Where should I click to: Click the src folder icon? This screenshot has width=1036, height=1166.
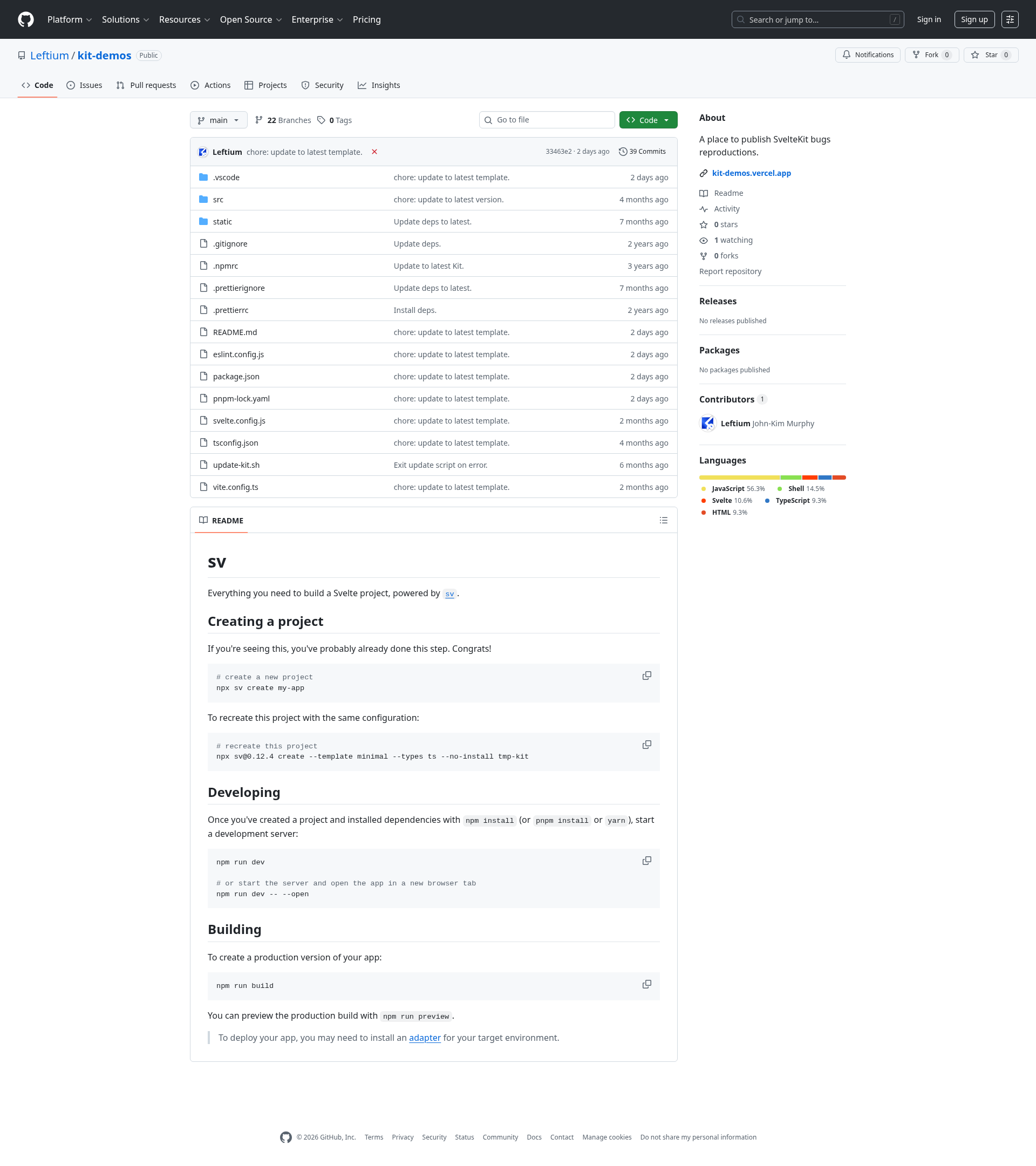(x=203, y=199)
